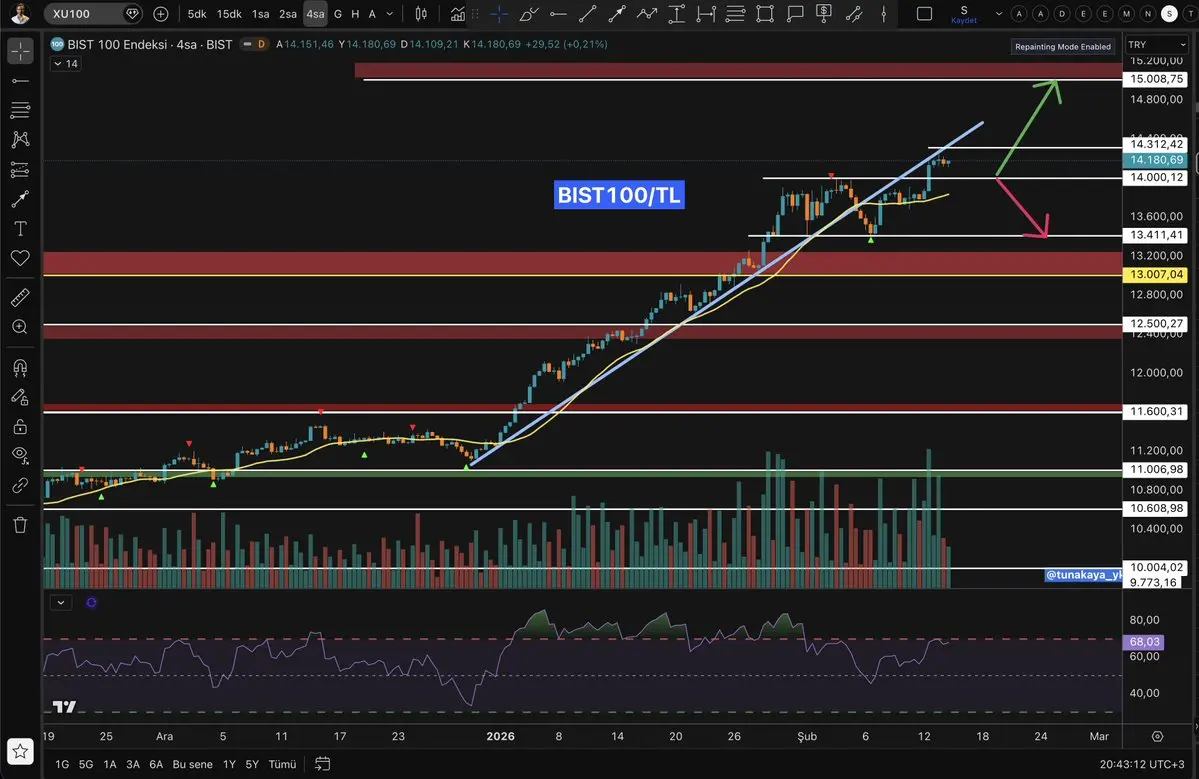Open timezone via 20:43:12 UTC+3
Viewport: 1199px width, 779px height.
click(x=1142, y=764)
